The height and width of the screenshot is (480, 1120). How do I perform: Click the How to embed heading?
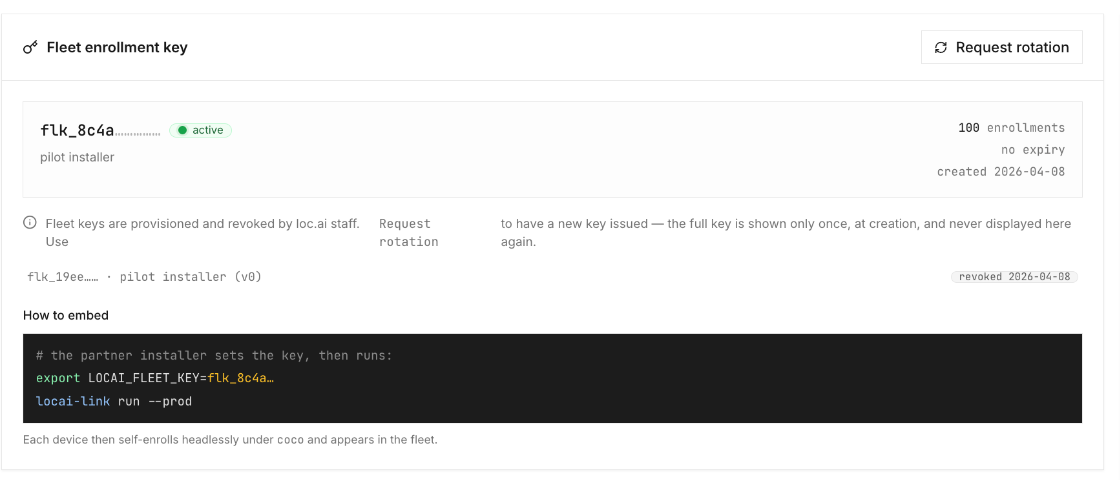pos(66,315)
